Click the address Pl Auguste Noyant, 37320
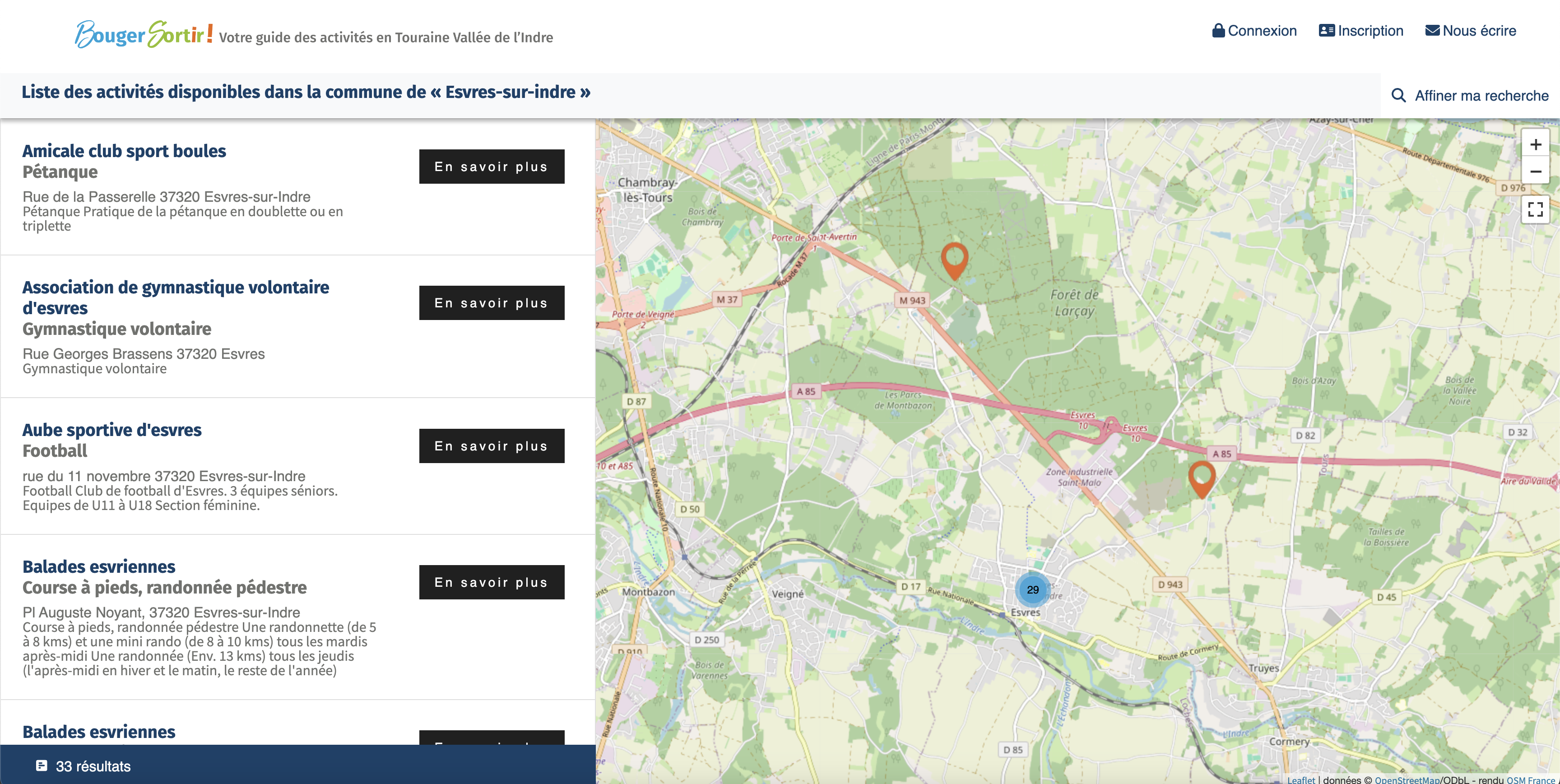The width and height of the screenshot is (1560, 784). pos(161,612)
